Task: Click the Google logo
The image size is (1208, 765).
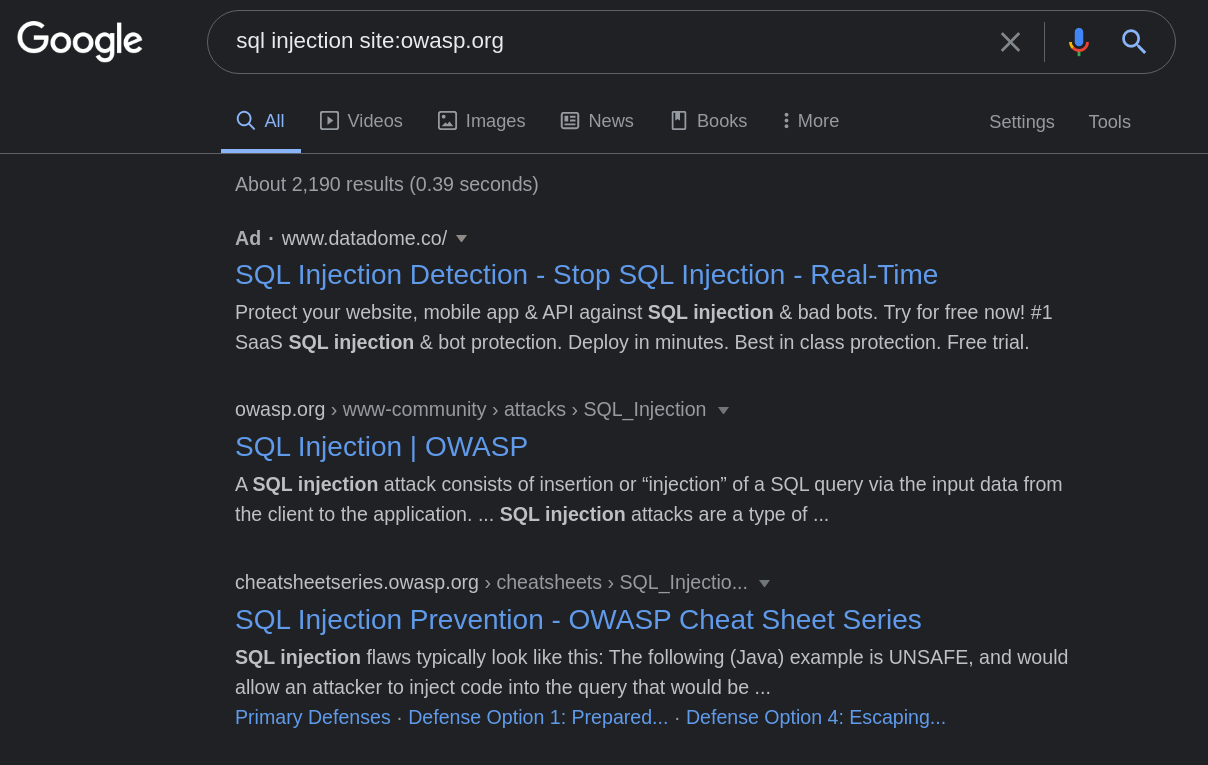Action: tap(80, 41)
